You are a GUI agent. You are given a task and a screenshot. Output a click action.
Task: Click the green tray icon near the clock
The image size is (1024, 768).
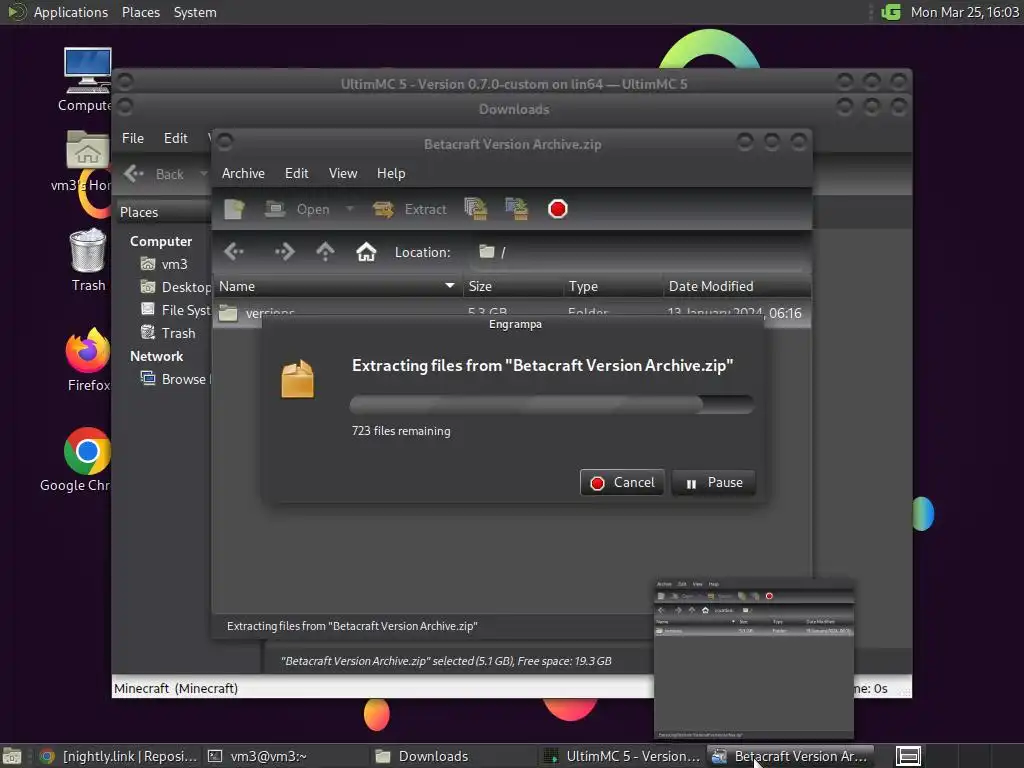[x=891, y=12]
